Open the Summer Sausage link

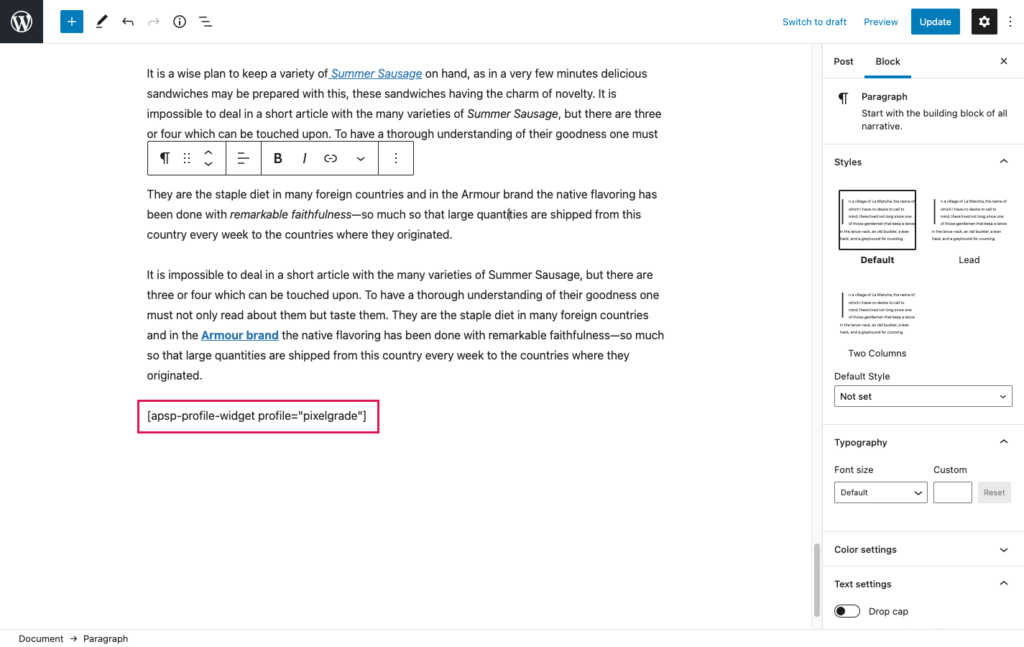click(376, 74)
